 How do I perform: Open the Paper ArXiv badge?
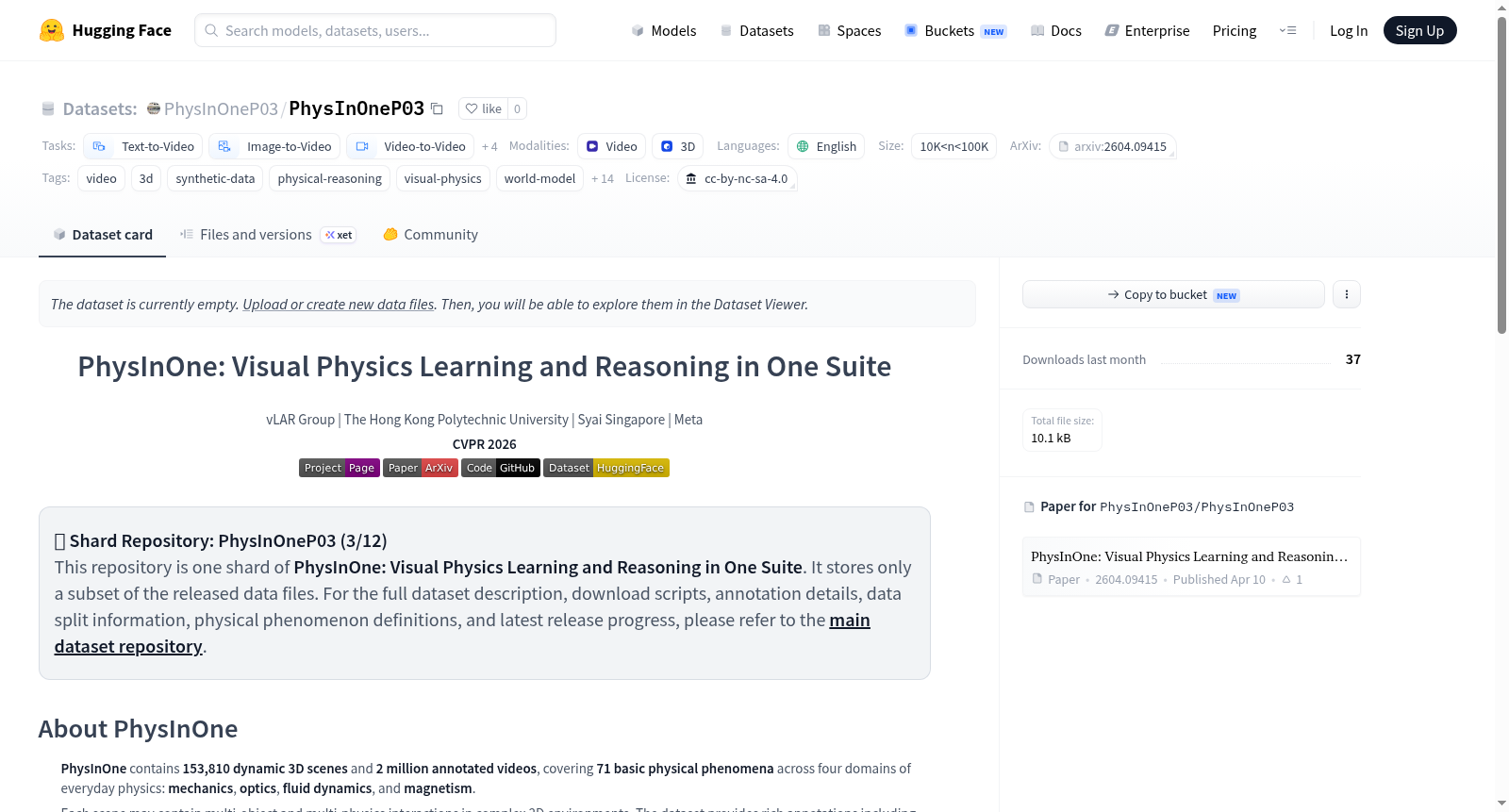(x=421, y=468)
